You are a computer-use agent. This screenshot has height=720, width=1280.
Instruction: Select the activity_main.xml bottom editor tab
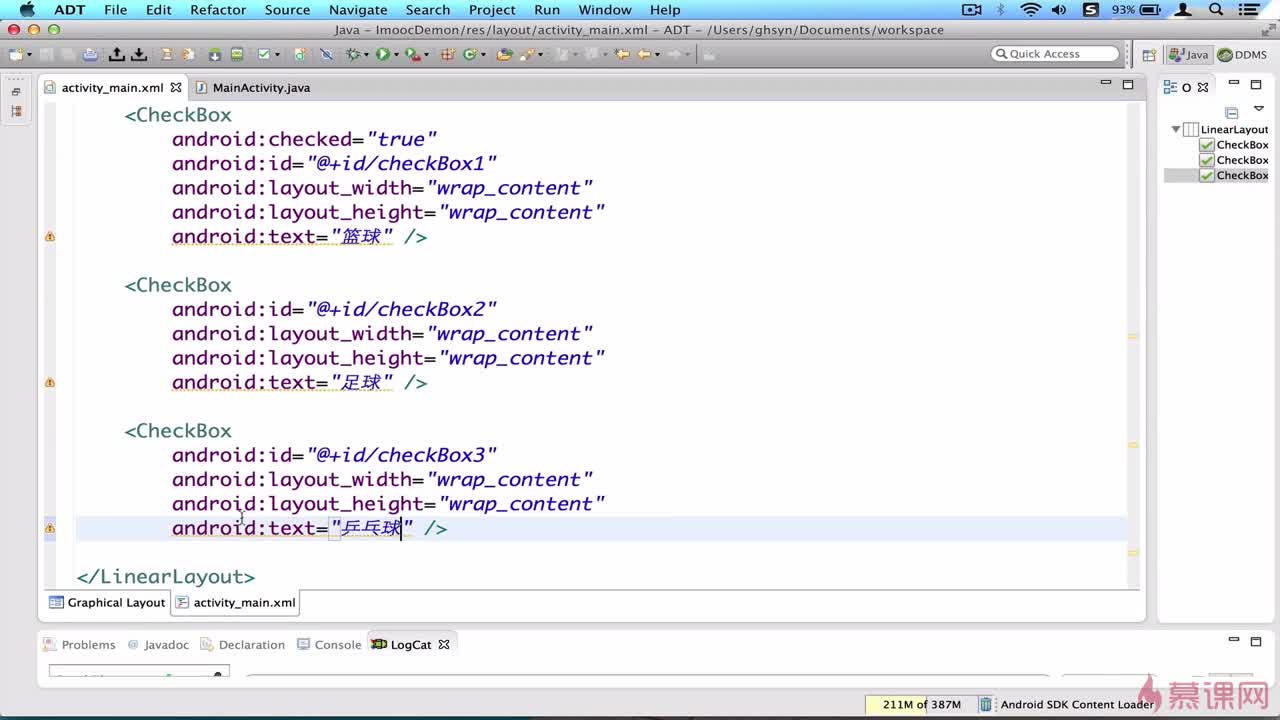tap(236, 603)
